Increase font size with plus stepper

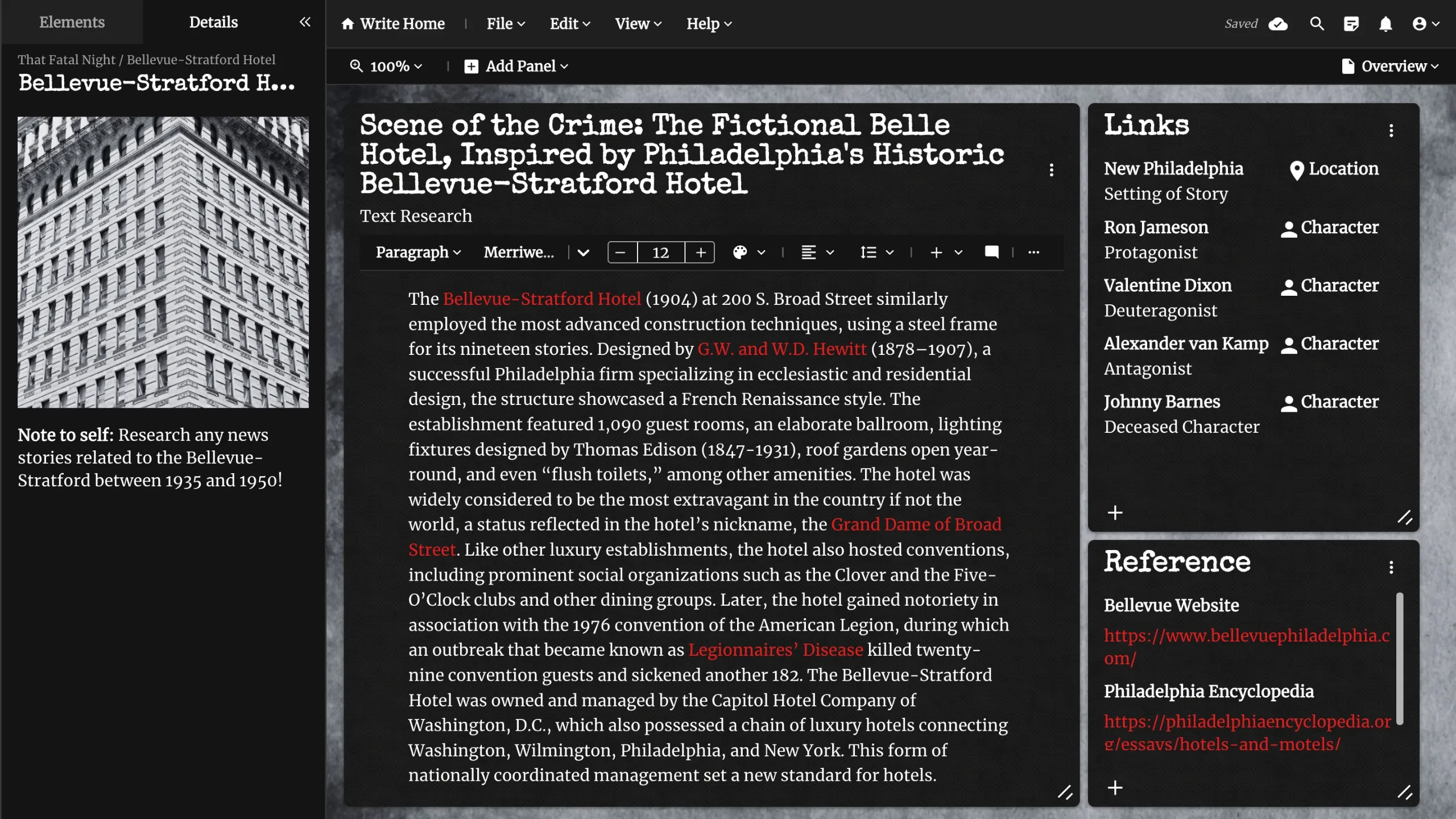click(701, 253)
